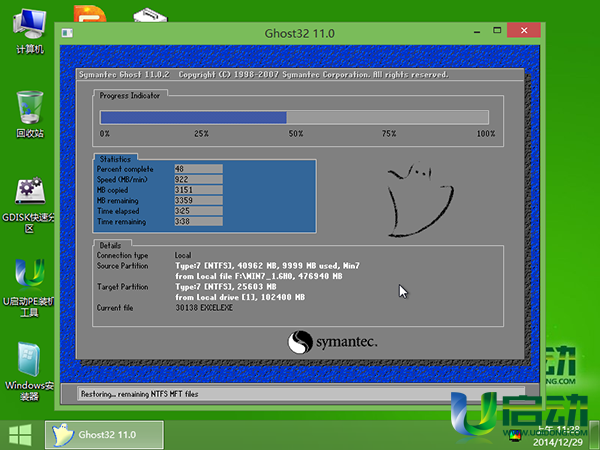Click the Connection type value Local
This screenshot has width=600, height=450.
click(183, 255)
